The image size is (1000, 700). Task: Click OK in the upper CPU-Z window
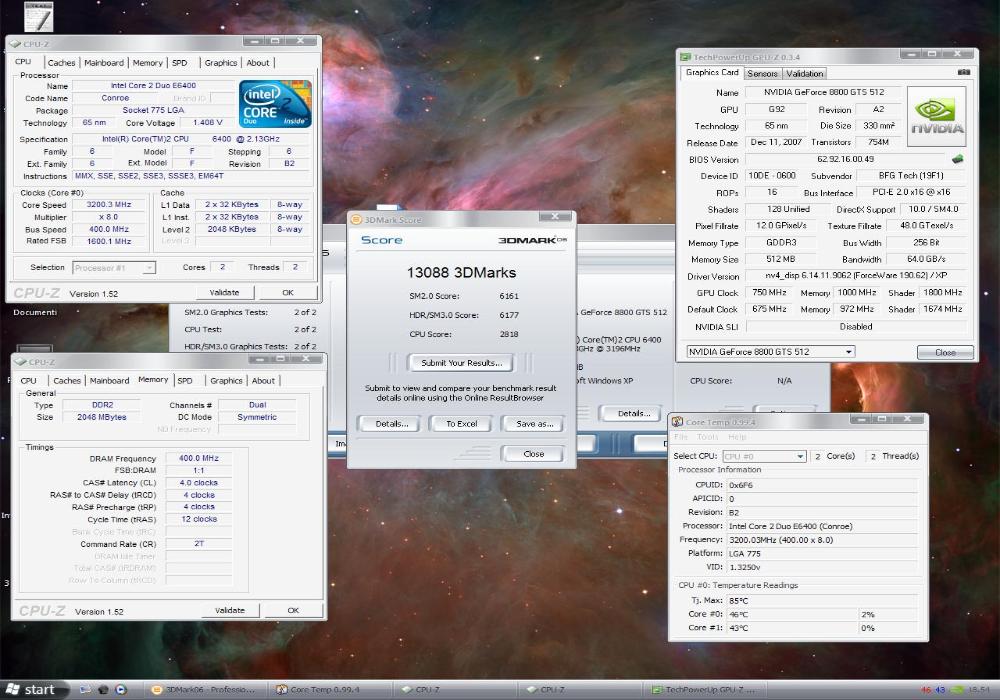[288, 293]
